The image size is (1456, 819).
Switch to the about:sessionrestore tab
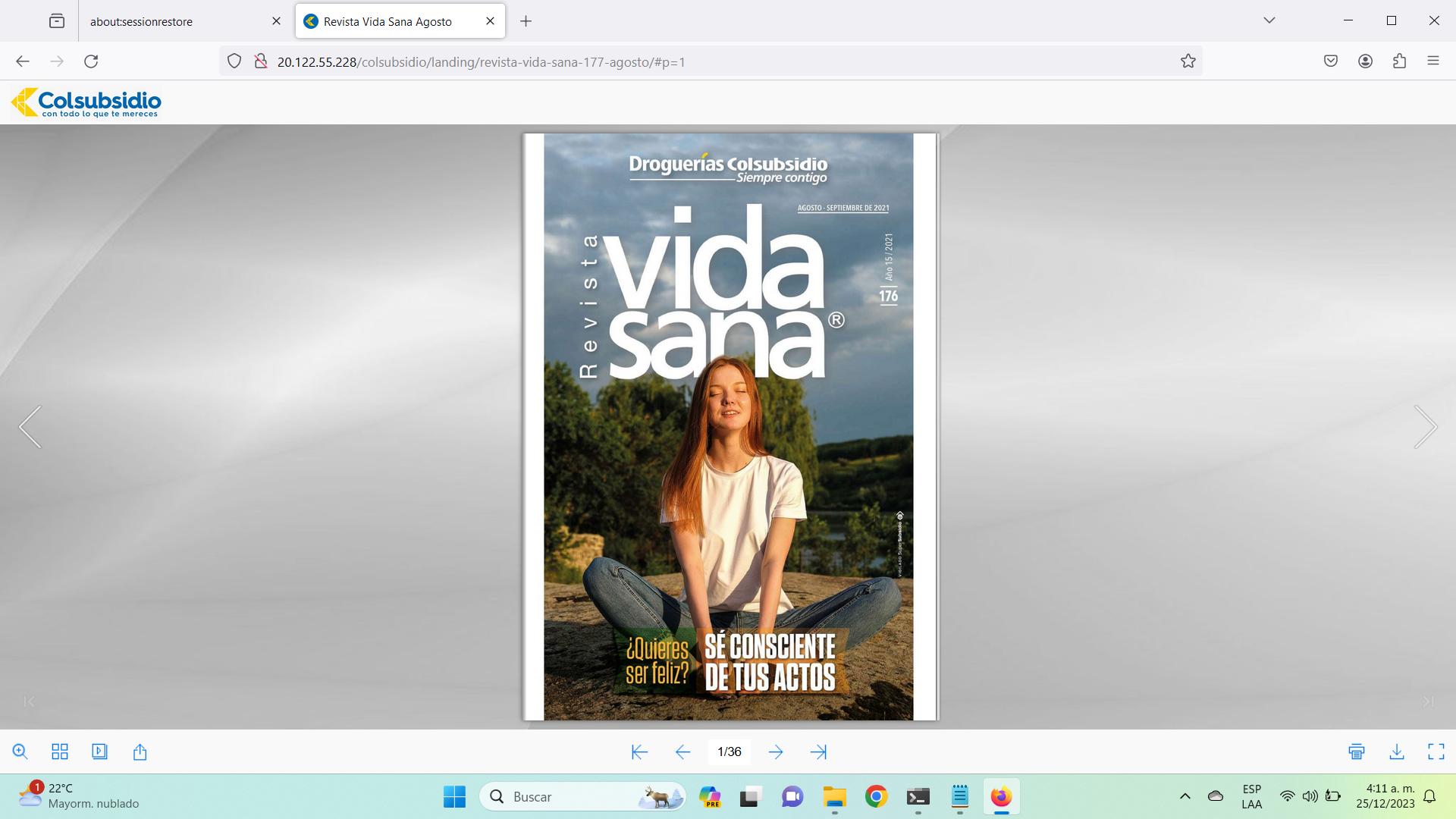pos(141,21)
